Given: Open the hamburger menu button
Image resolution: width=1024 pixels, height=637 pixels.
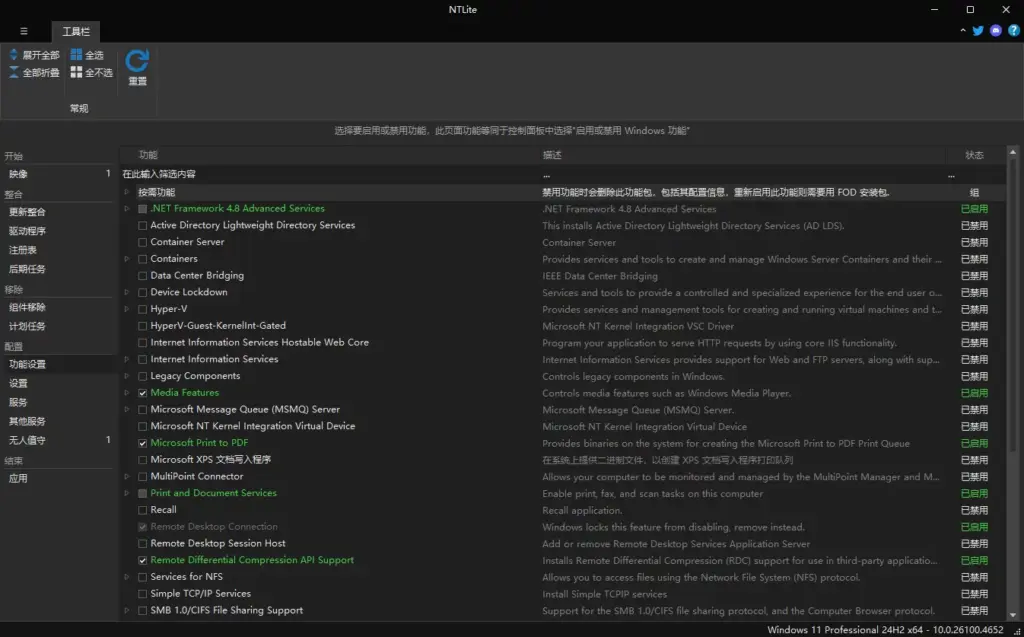Looking at the screenshot, I should point(24,31).
